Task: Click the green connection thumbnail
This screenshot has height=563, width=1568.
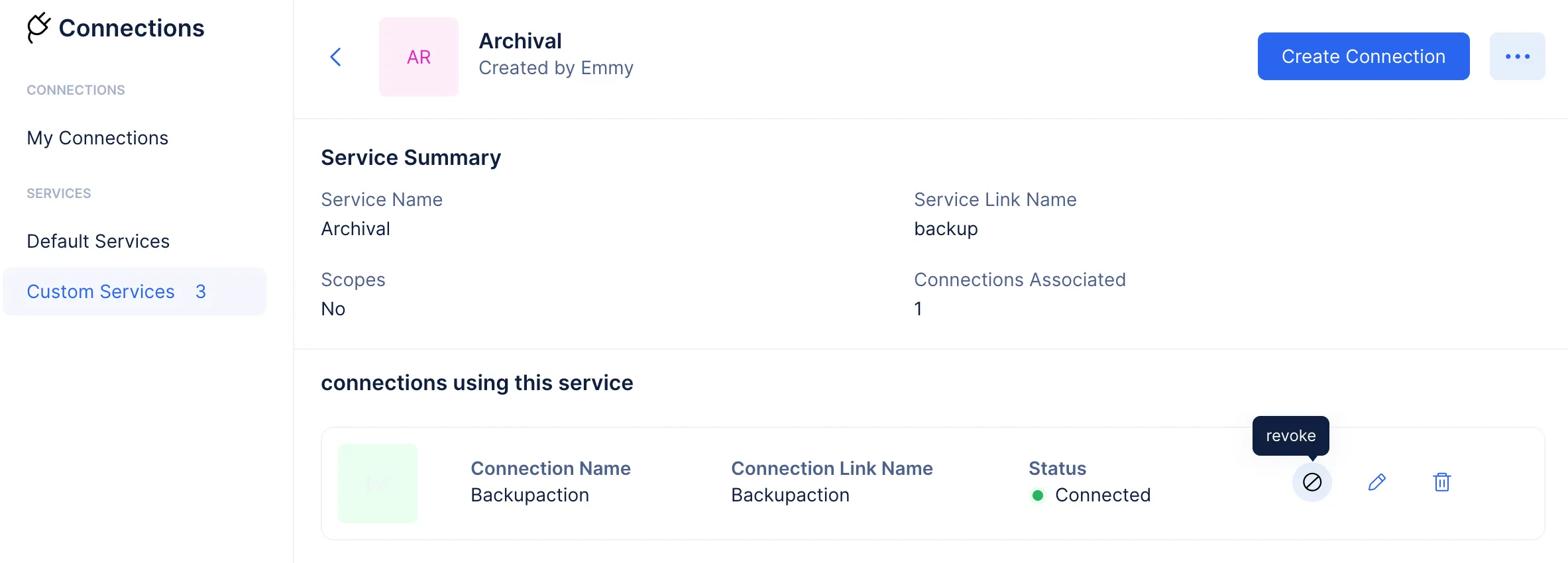Action: pos(378,484)
